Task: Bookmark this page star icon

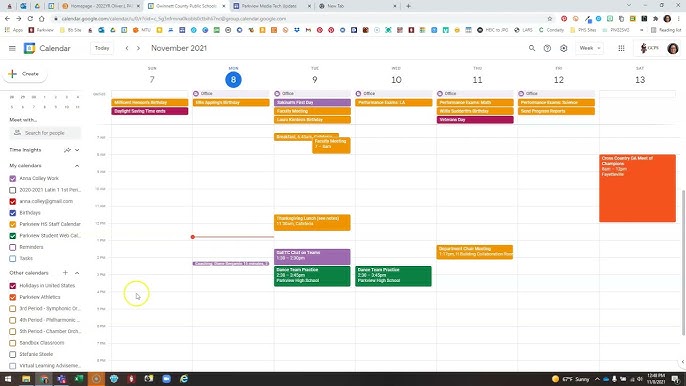Action: pos(550,19)
